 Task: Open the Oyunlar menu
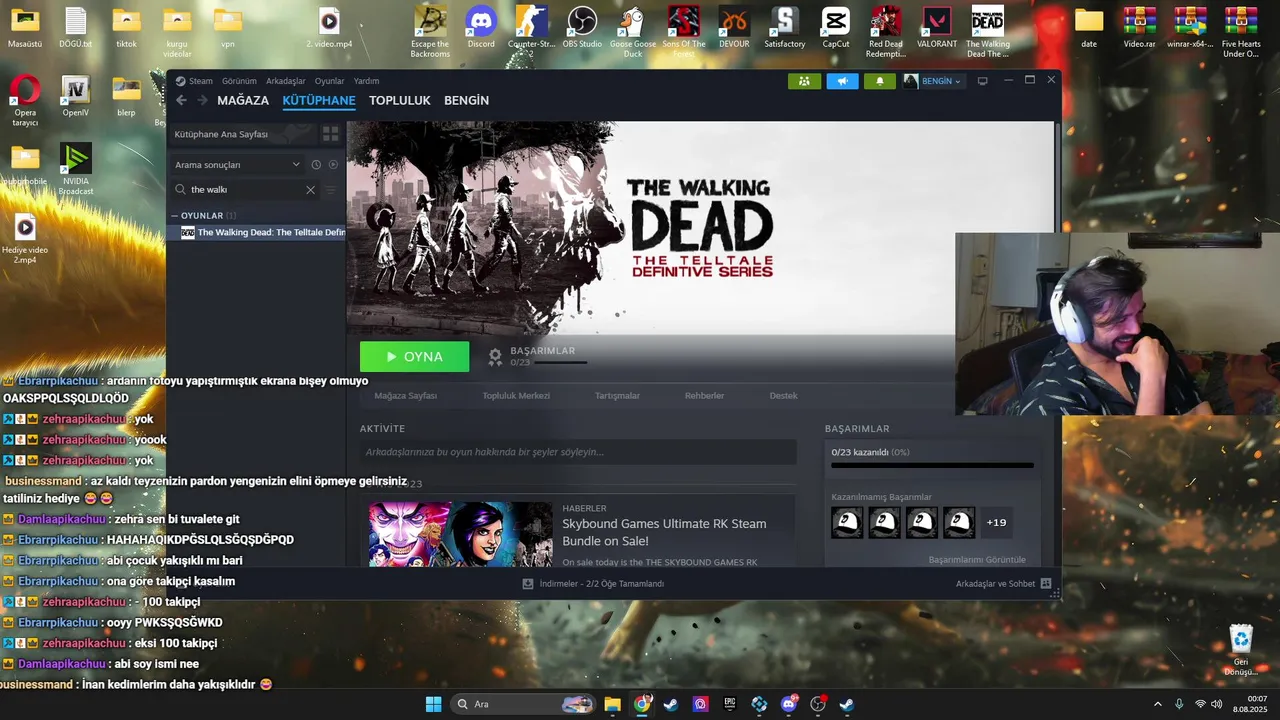point(329,81)
